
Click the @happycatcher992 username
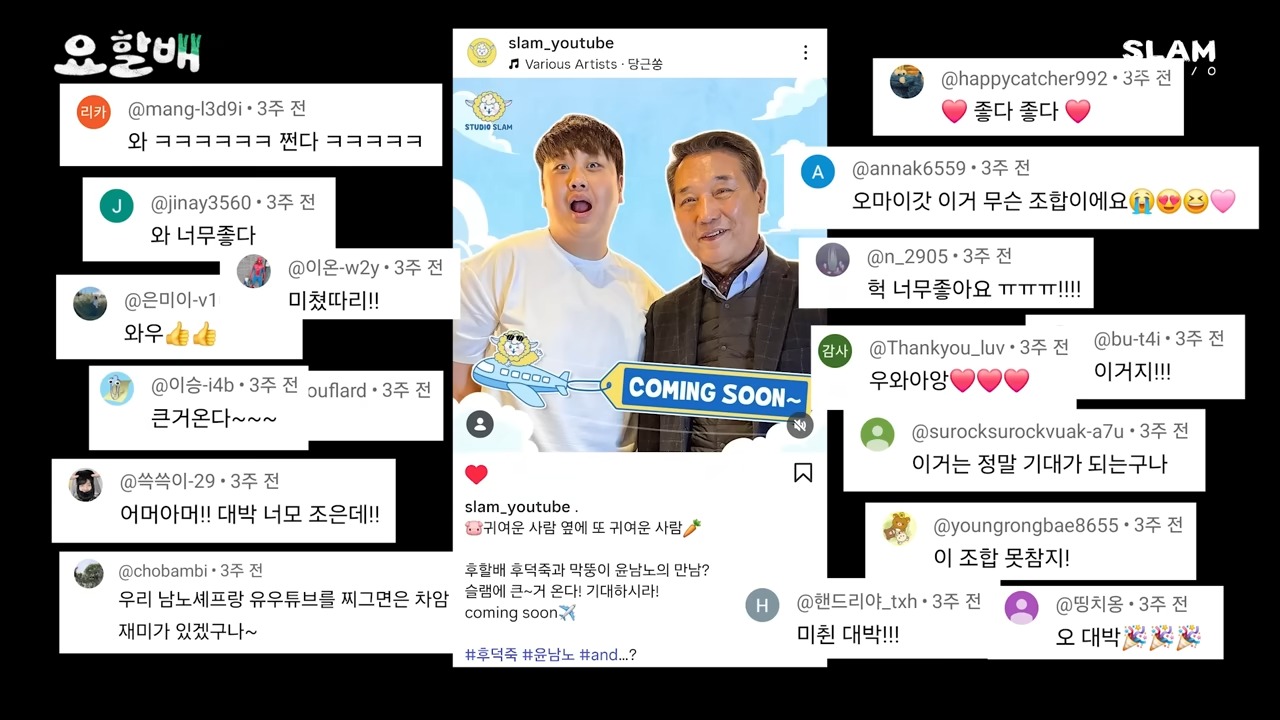click(1024, 79)
